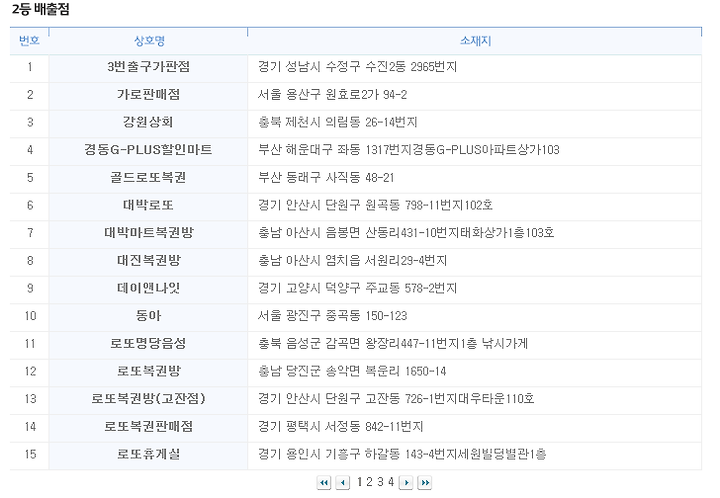
Task: Select store name 가로판매점
Action: (x=148, y=95)
